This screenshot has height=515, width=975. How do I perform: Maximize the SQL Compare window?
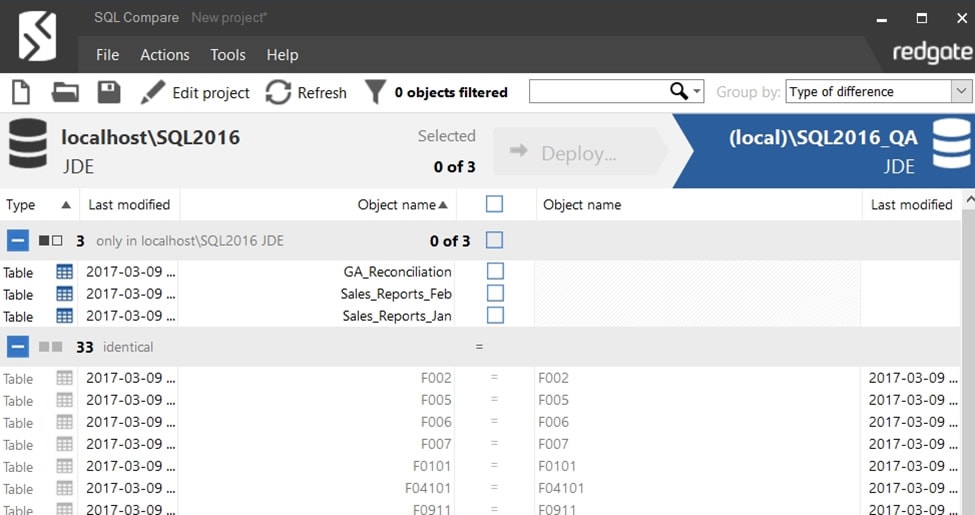[x=922, y=18]
